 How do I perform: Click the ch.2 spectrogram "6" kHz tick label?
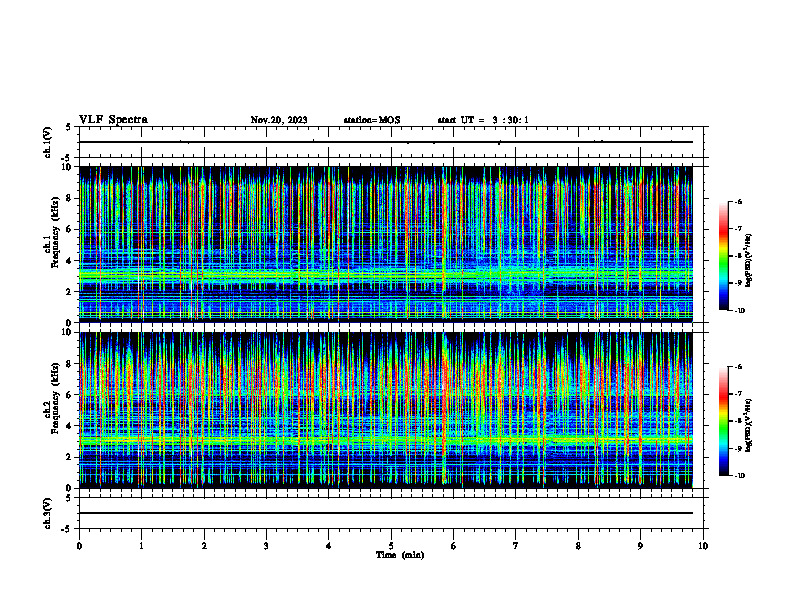pos(70,395)
